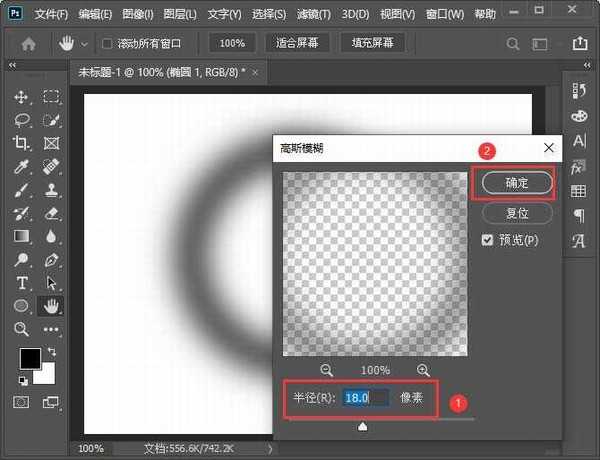Expand the workspace switcher dropdown
This screenshot has height=460, width=600.
546,44
